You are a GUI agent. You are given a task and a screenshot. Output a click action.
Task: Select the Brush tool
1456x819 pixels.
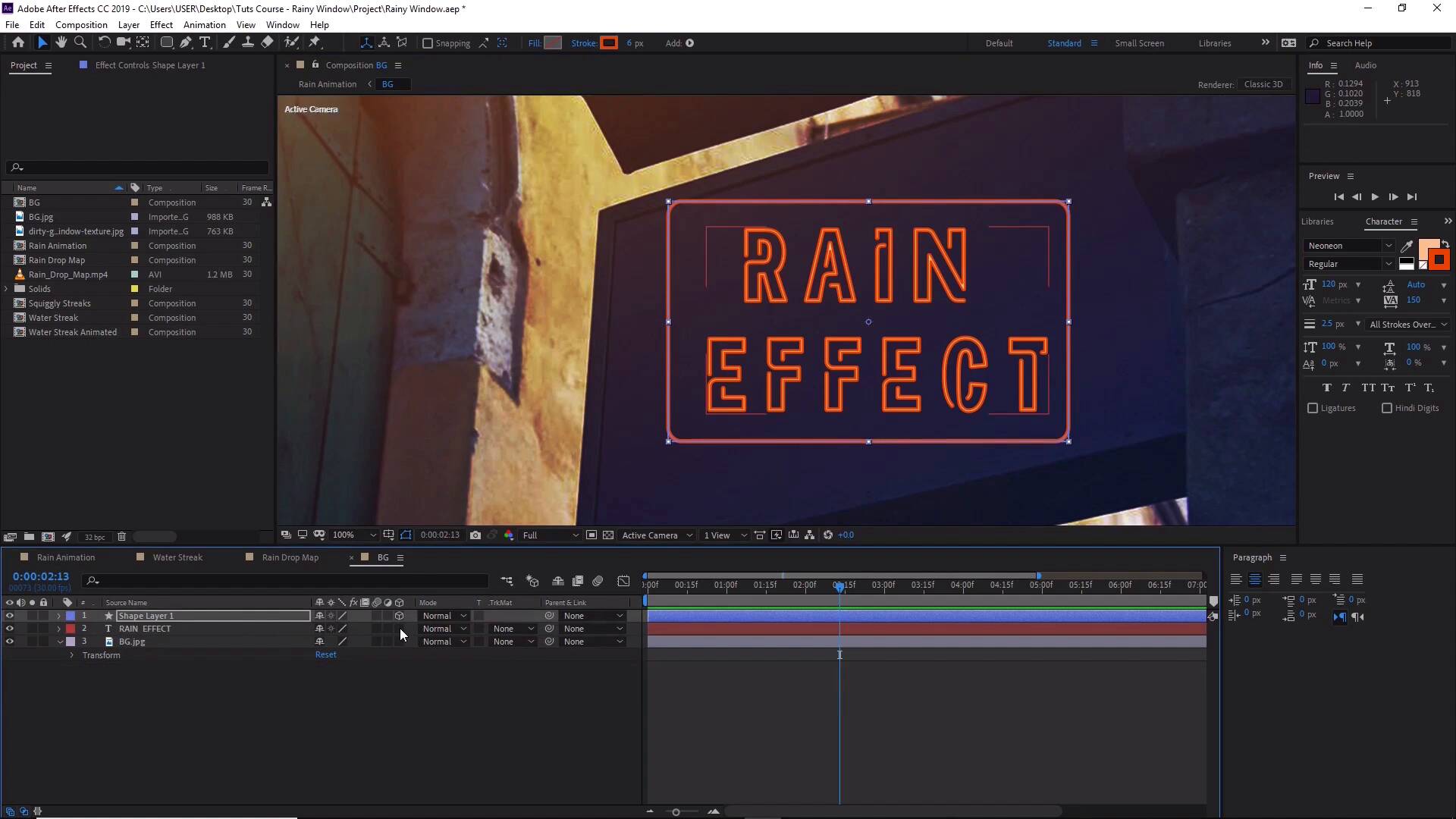pyautogui.click(x=229, y=42)
